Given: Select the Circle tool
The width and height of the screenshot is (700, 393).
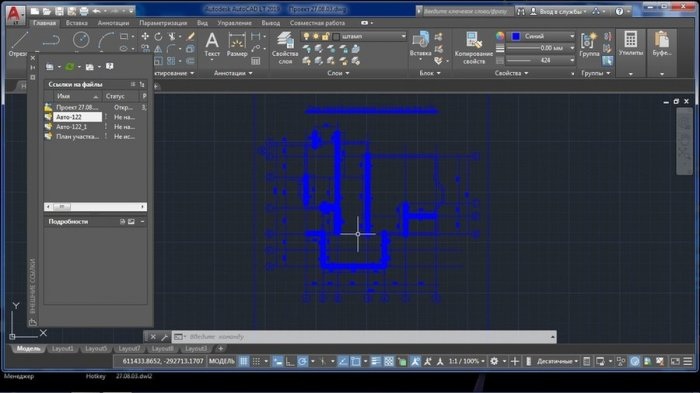Looking at the screenshot, I should tap(81, 40).
